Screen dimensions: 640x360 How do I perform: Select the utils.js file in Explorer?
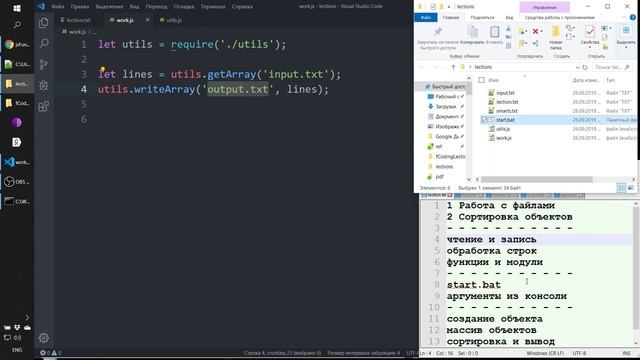pos(503,129)
